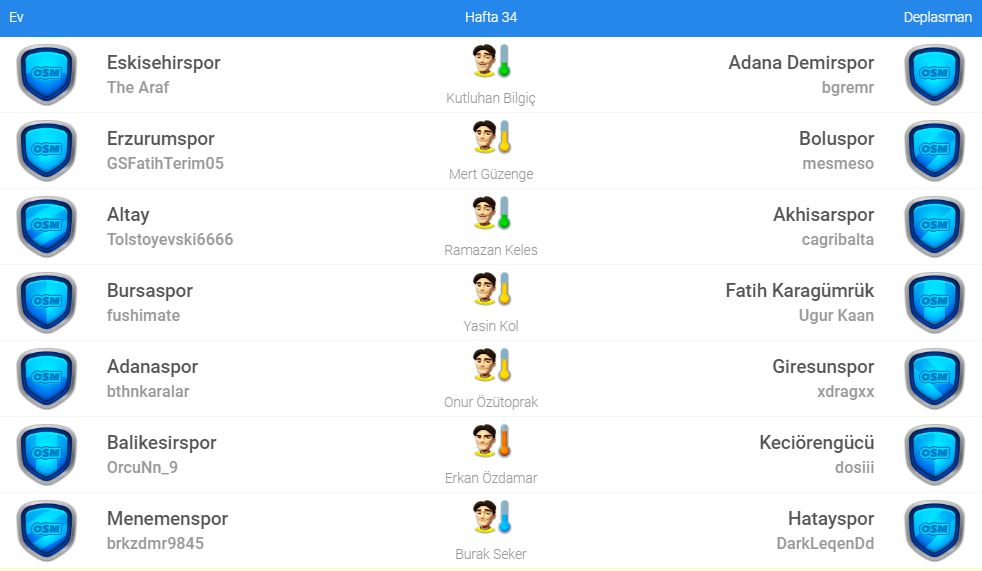The width and height of the screenshot is (982, 571).
Task: Open manager profile DarkLeqenDd
Action: point(825,544)
